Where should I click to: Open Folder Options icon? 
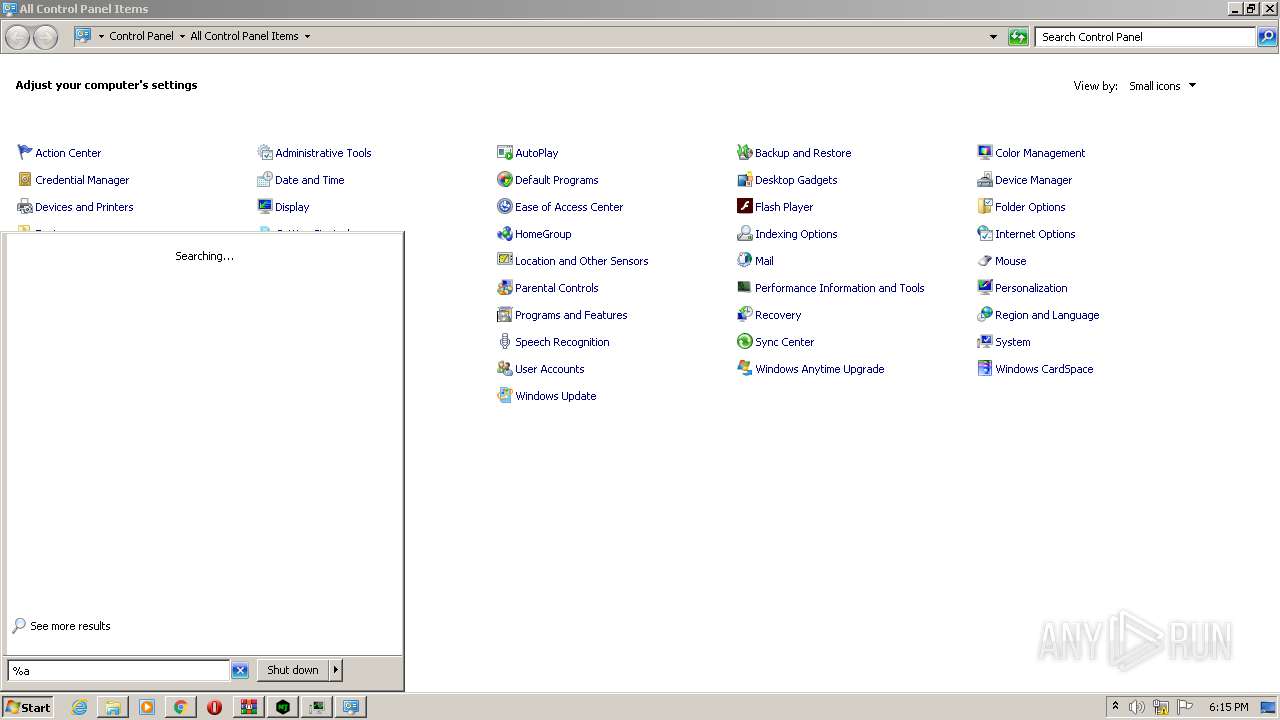(985, 207)
